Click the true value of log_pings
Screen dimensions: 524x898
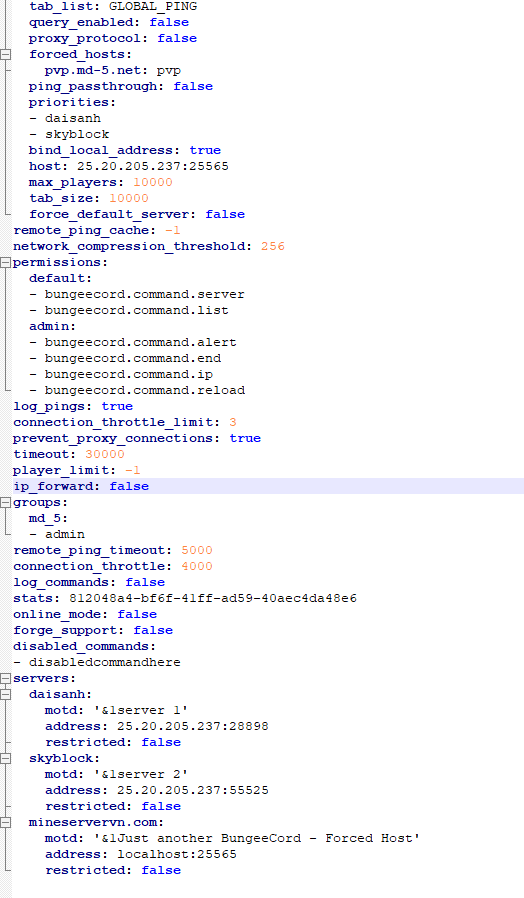(117, 406)
